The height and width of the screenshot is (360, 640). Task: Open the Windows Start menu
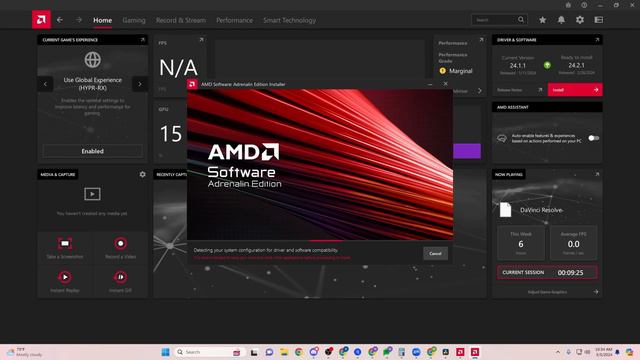click(165, 352)
